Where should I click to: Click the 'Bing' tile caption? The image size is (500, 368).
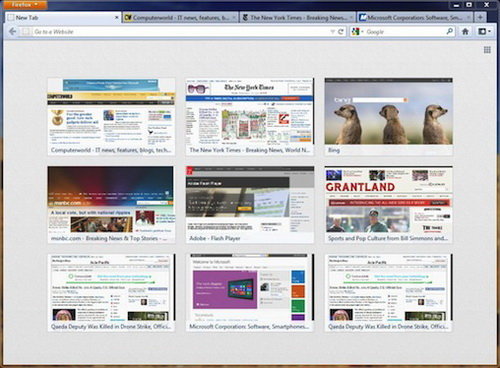click(334, 150)
